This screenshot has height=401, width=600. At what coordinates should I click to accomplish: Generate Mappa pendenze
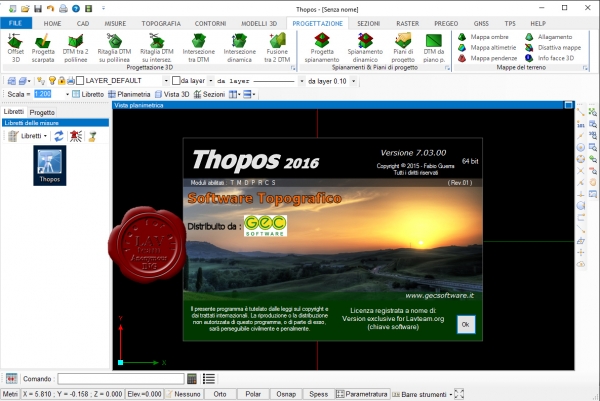pos(488,58)
